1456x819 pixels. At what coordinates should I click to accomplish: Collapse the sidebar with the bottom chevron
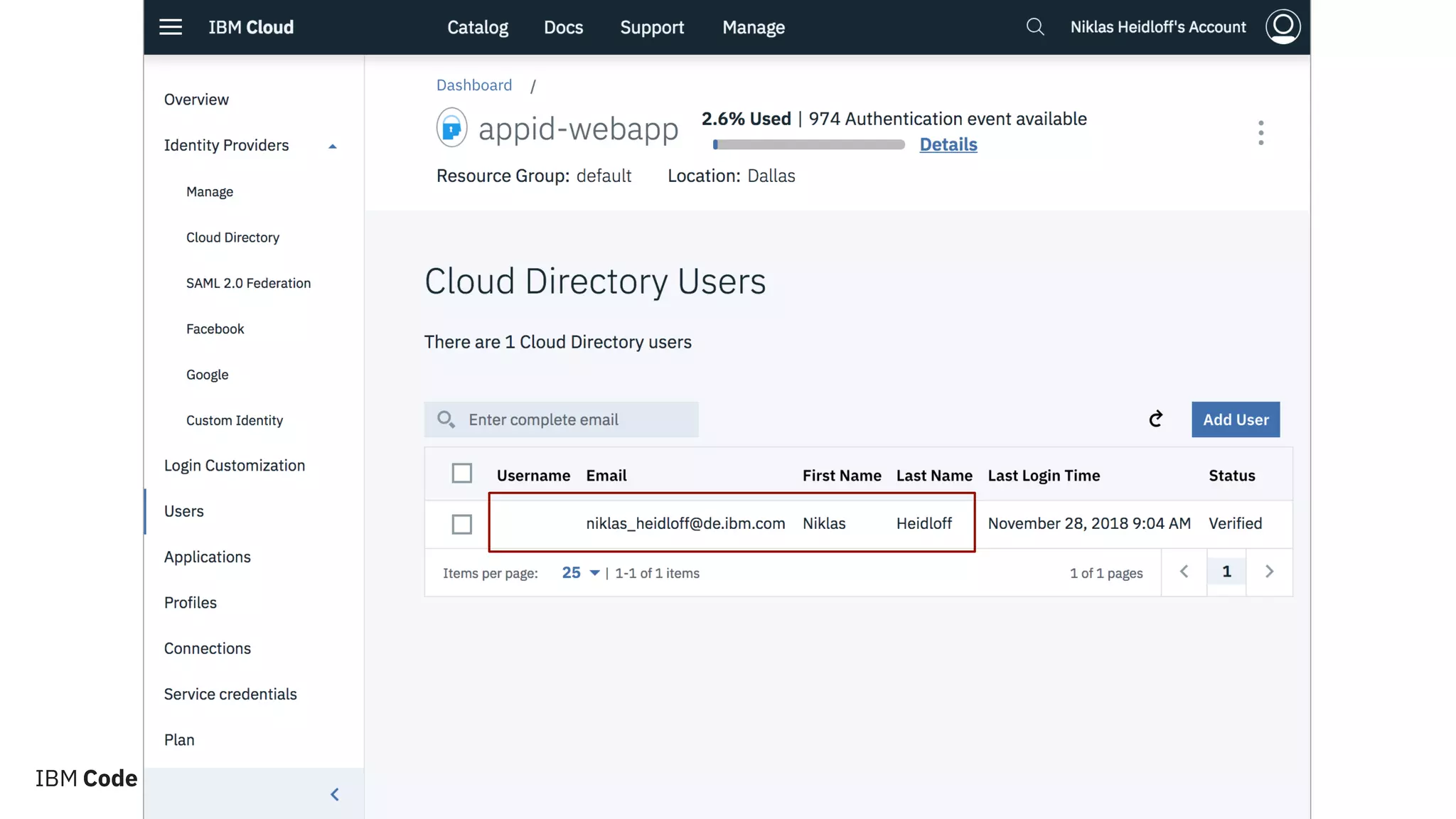pos(335,794)
